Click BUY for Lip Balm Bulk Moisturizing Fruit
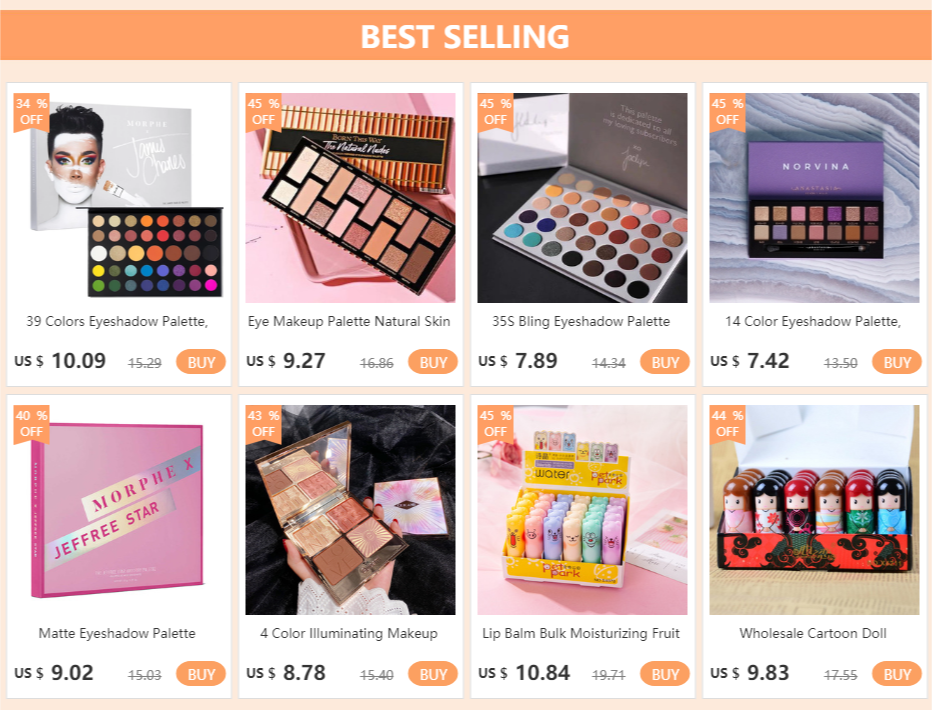 click(665, 674)
